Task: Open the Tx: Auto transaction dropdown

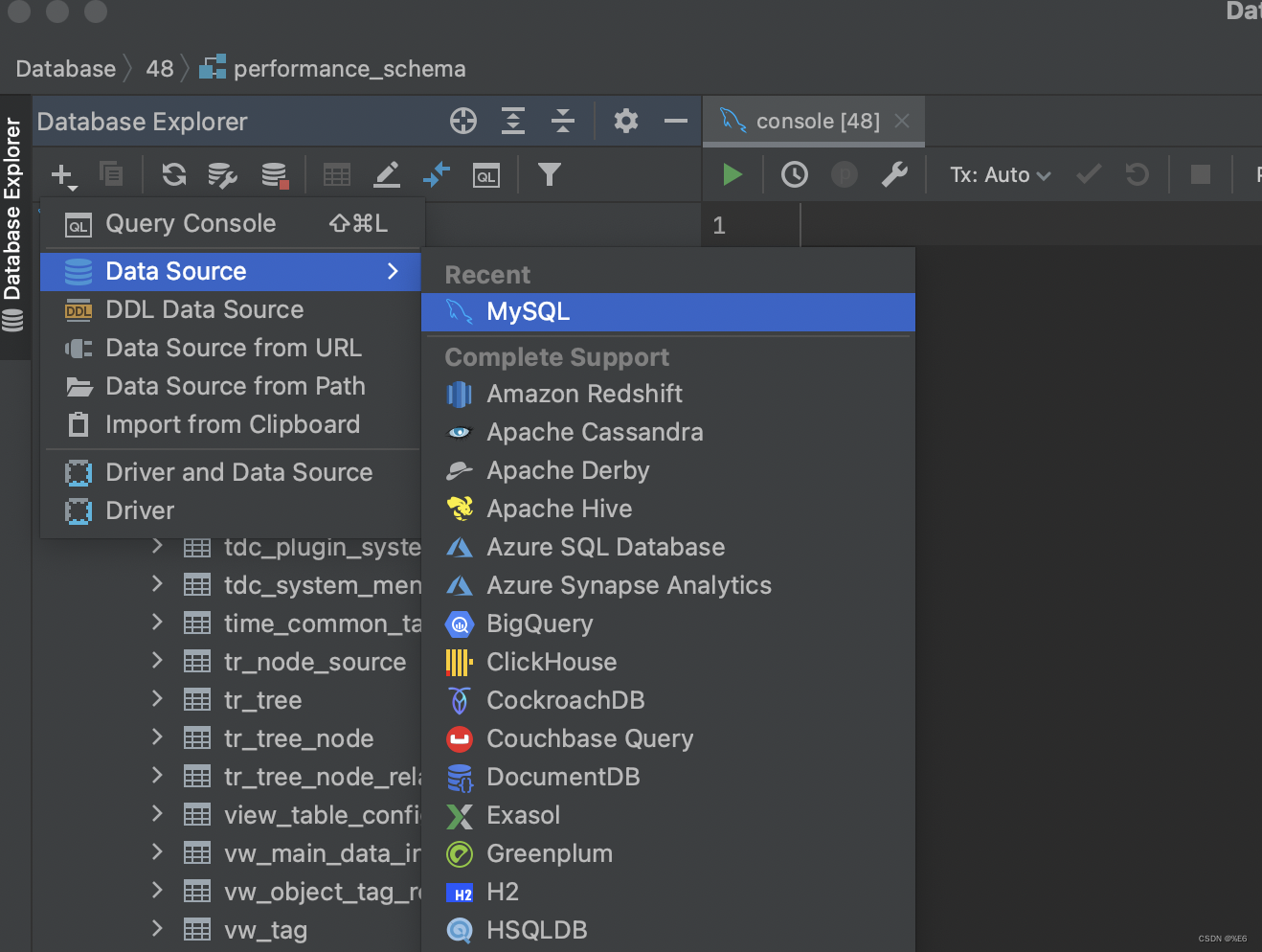Action: 1001,175
